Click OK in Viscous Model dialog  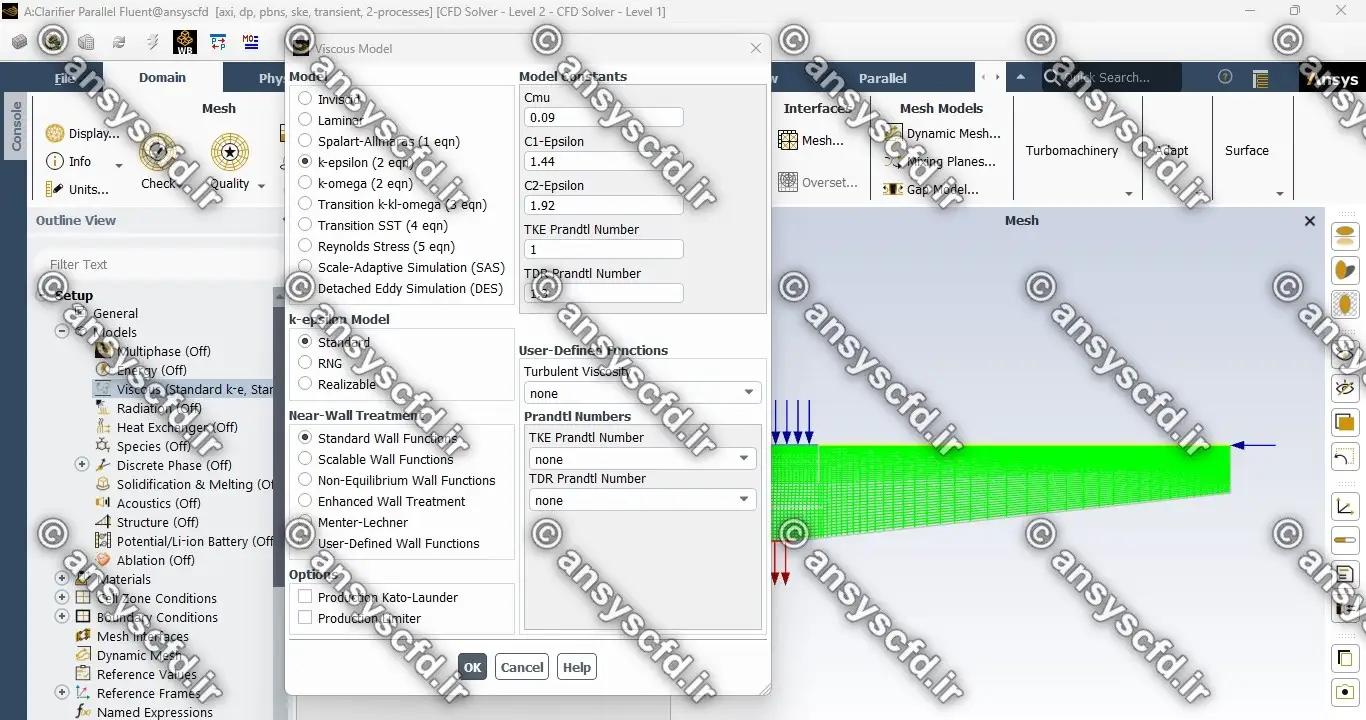pyautogui.click(x=472, y=667)
